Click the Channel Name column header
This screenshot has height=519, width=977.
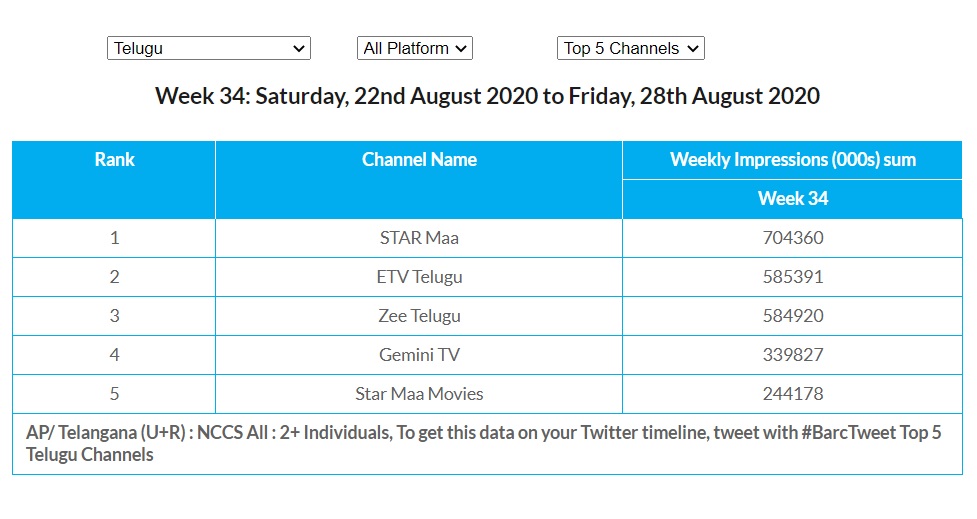(419, 160)
